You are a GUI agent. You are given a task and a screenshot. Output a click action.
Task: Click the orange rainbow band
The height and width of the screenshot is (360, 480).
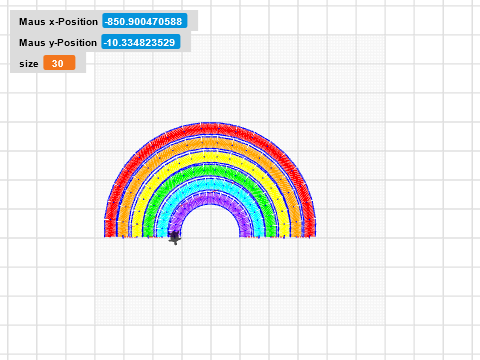click(210, 143)
